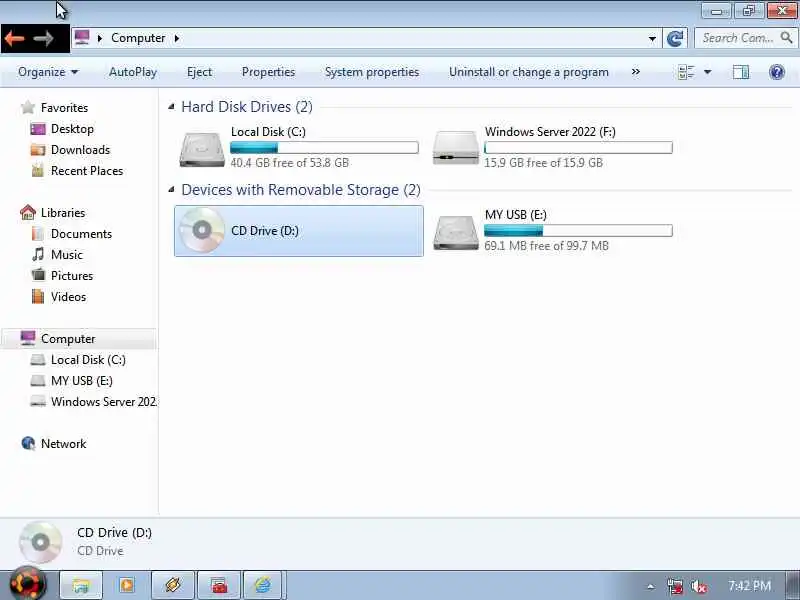This screenshot has width=800, height=600.
Task: Click AutoPlay in the toolbar
Action: click(x=133, y=72)
